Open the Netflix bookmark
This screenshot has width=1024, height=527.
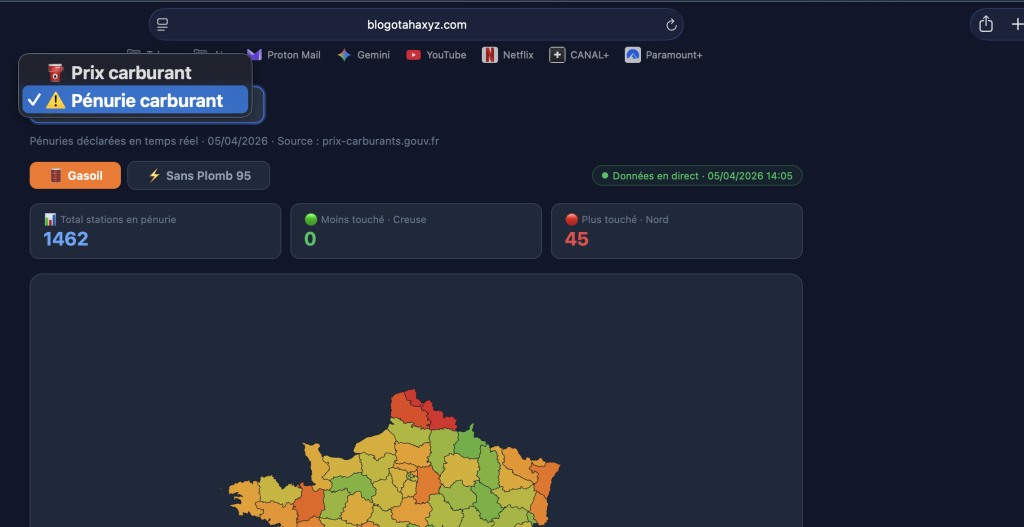(508, 55)
